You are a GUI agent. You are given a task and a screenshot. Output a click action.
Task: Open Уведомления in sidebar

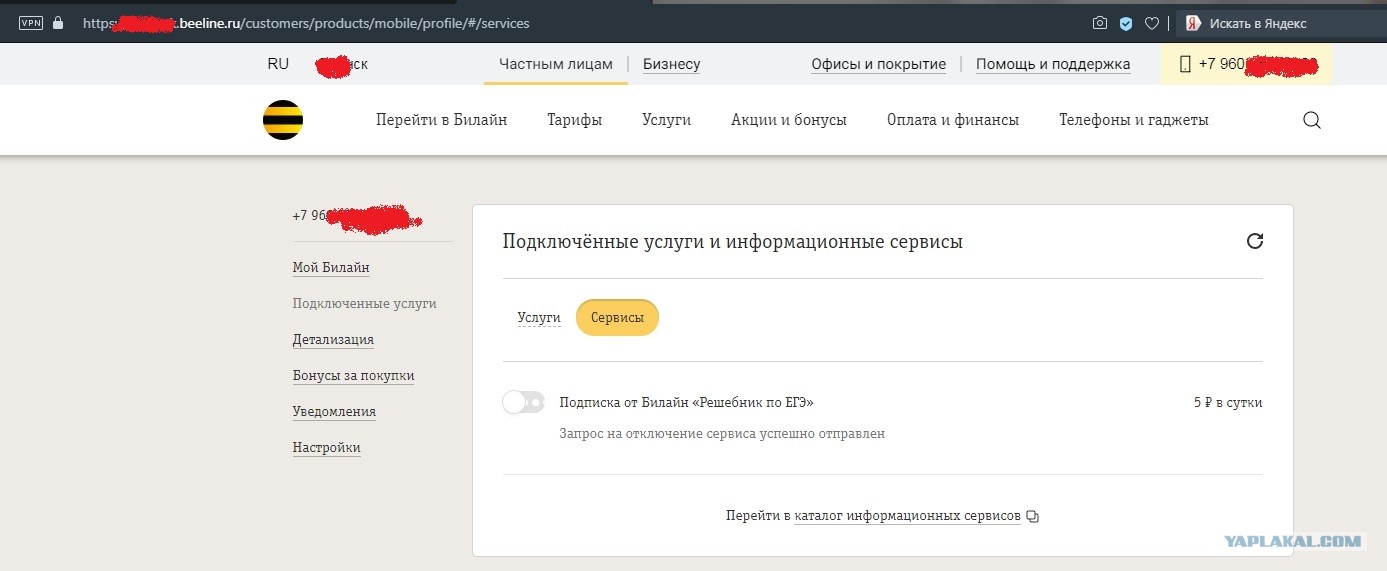coord(334,412)
